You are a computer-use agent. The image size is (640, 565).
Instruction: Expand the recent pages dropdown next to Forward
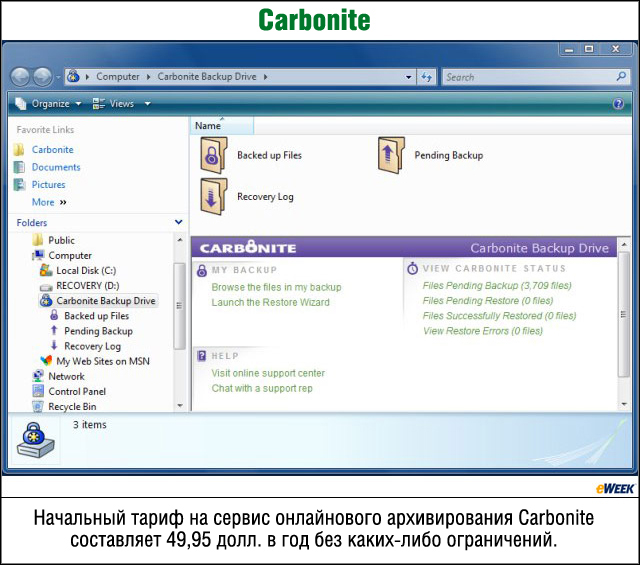click(58, 77)
